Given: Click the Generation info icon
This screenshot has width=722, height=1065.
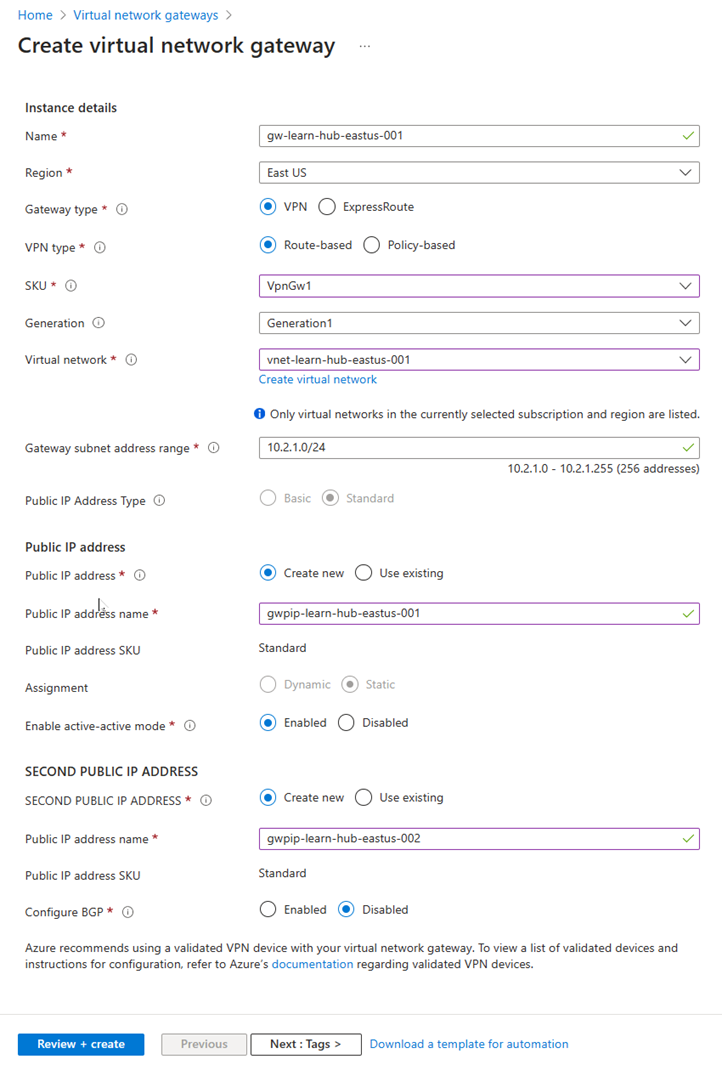Looking at the screenshot, I should click(98, 324).
